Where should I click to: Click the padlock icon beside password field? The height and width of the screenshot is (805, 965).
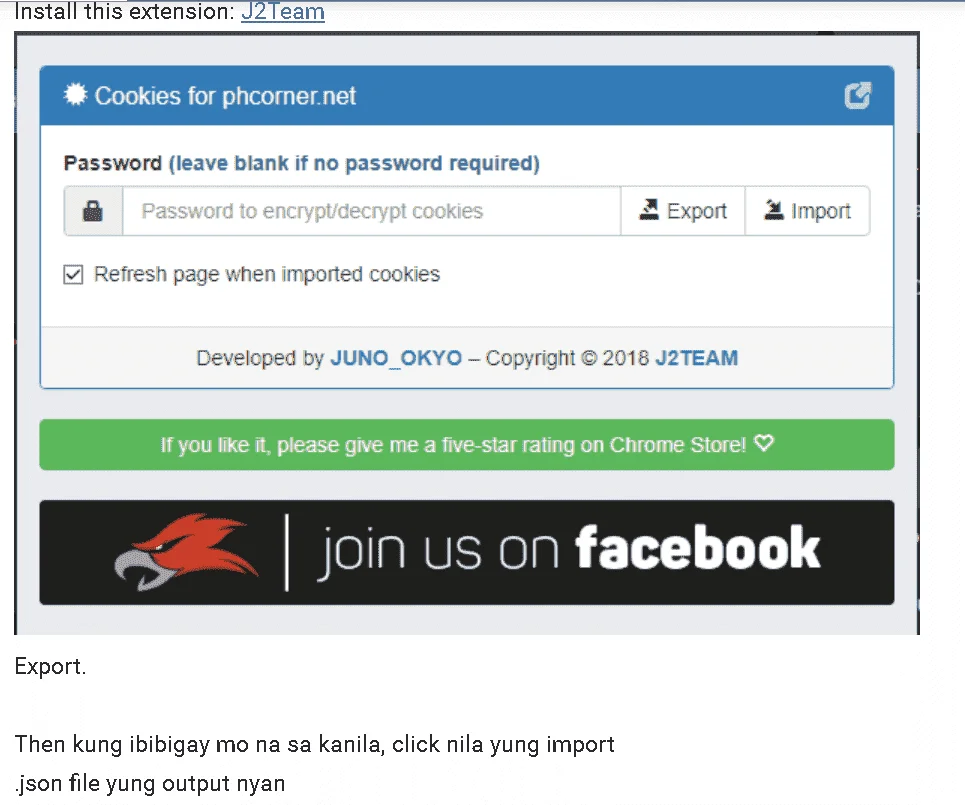tap(93, 211)
